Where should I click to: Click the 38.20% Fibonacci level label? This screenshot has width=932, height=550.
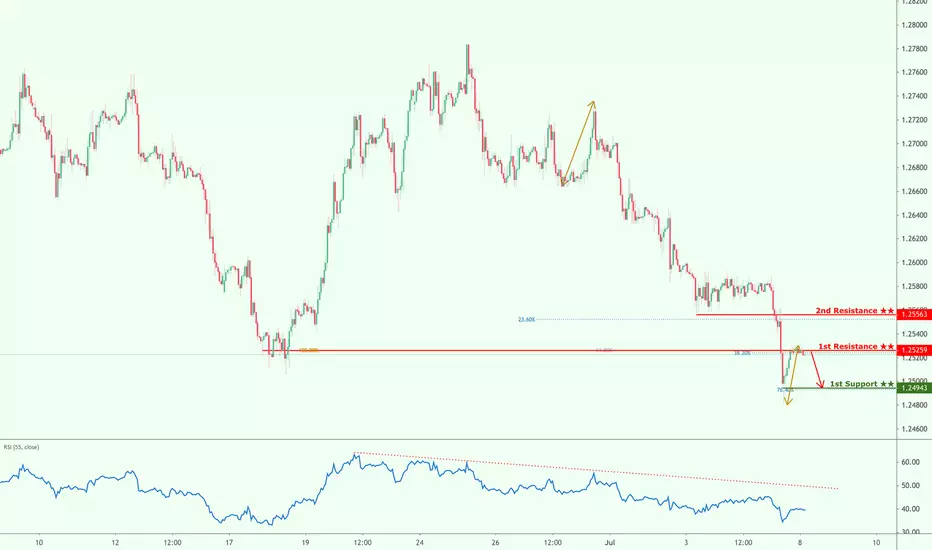742,353
